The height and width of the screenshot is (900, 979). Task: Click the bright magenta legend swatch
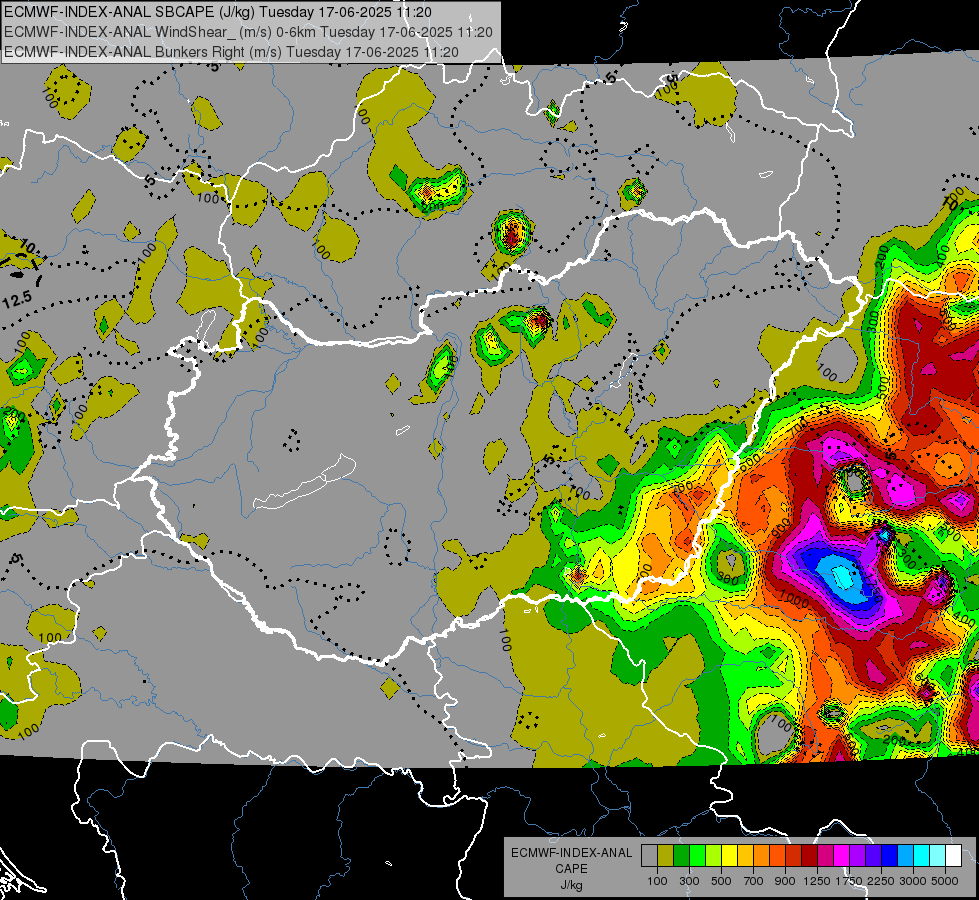point(841,855)
